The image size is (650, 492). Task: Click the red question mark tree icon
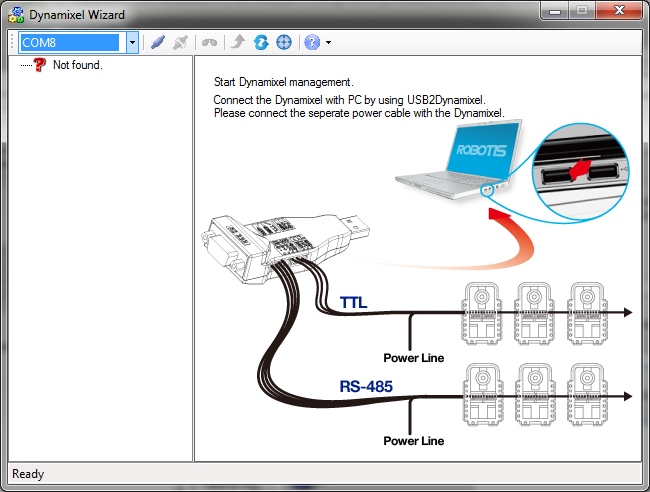(x=40, y=65)
